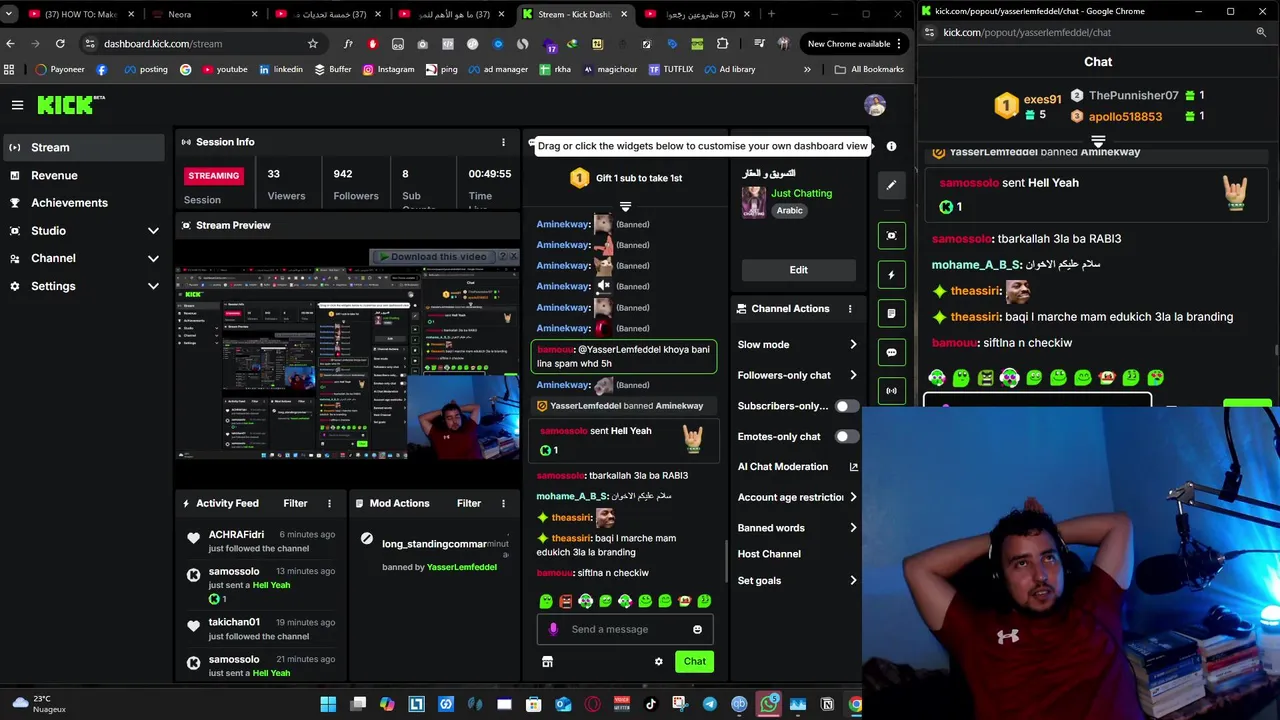Toggle Emotes-only chat switch
This screenshot has height=720, width=1280.
846,437
